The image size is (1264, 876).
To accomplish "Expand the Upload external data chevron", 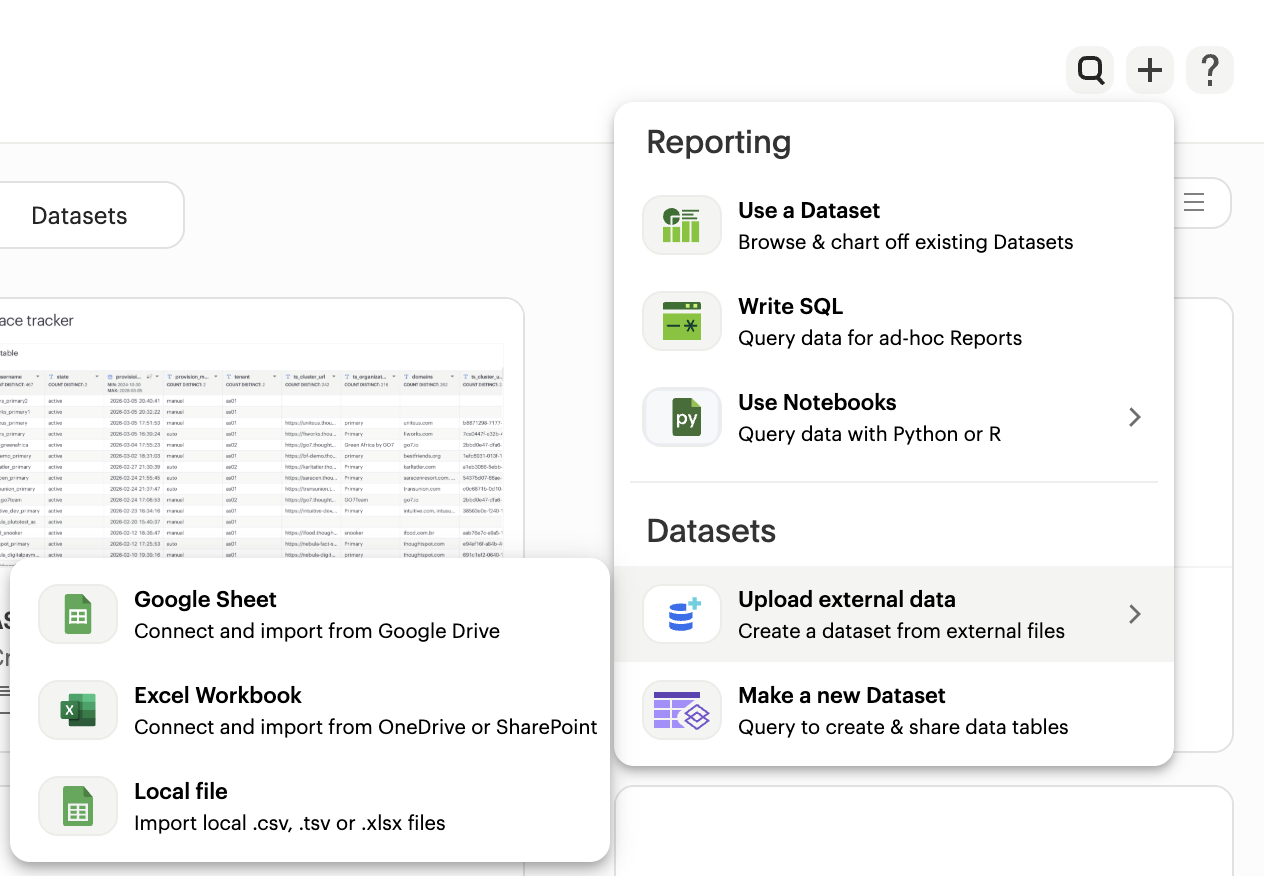I will click(x=1135, y=614).
